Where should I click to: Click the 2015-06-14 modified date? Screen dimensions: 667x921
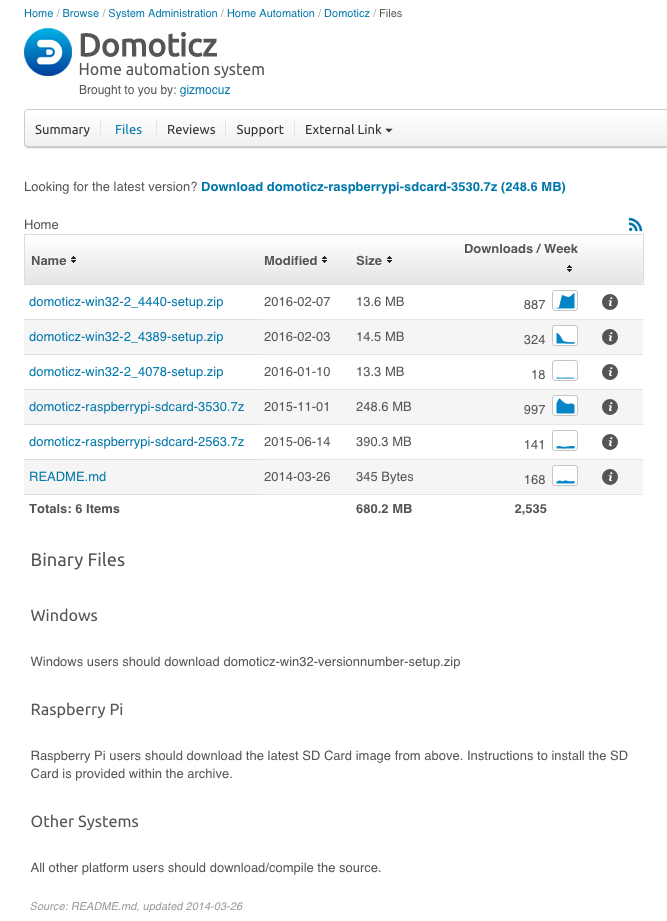click(x=297, y=441)
